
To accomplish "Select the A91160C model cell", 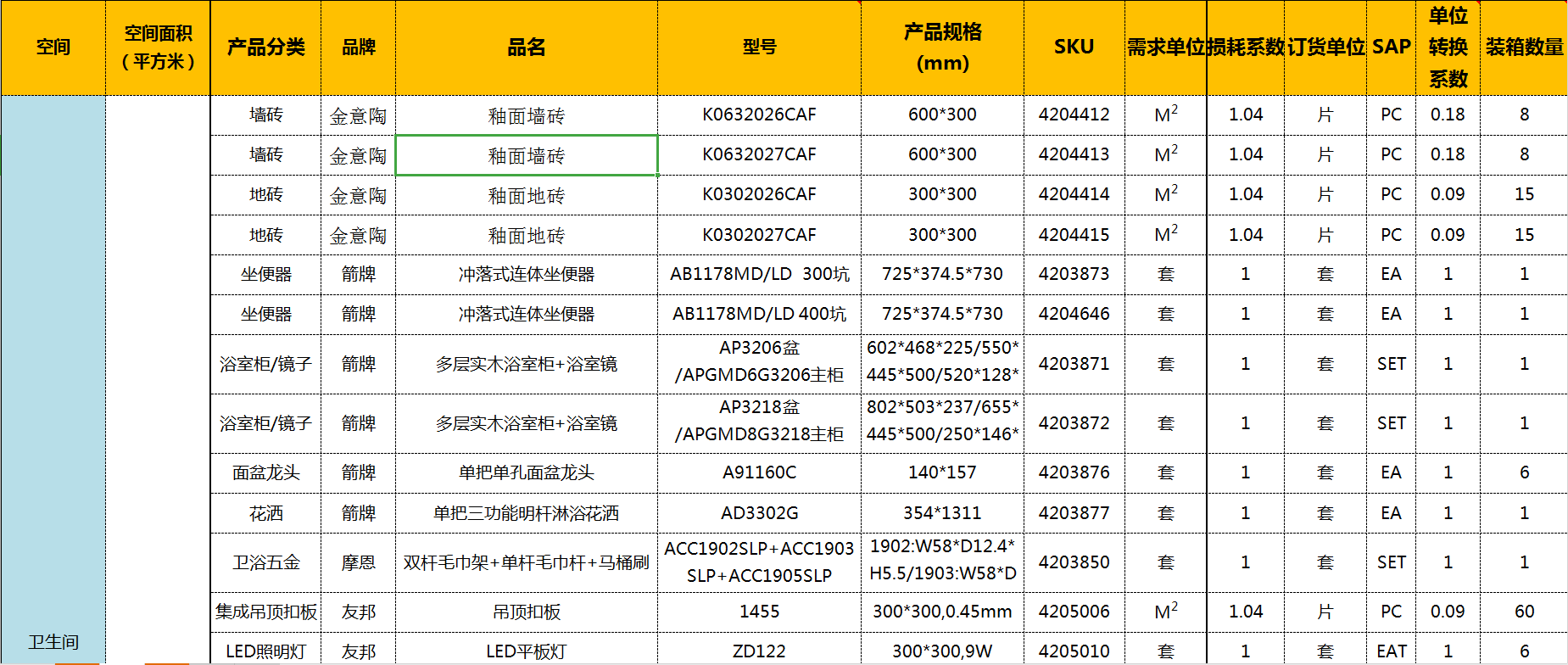I will point(759,472).
